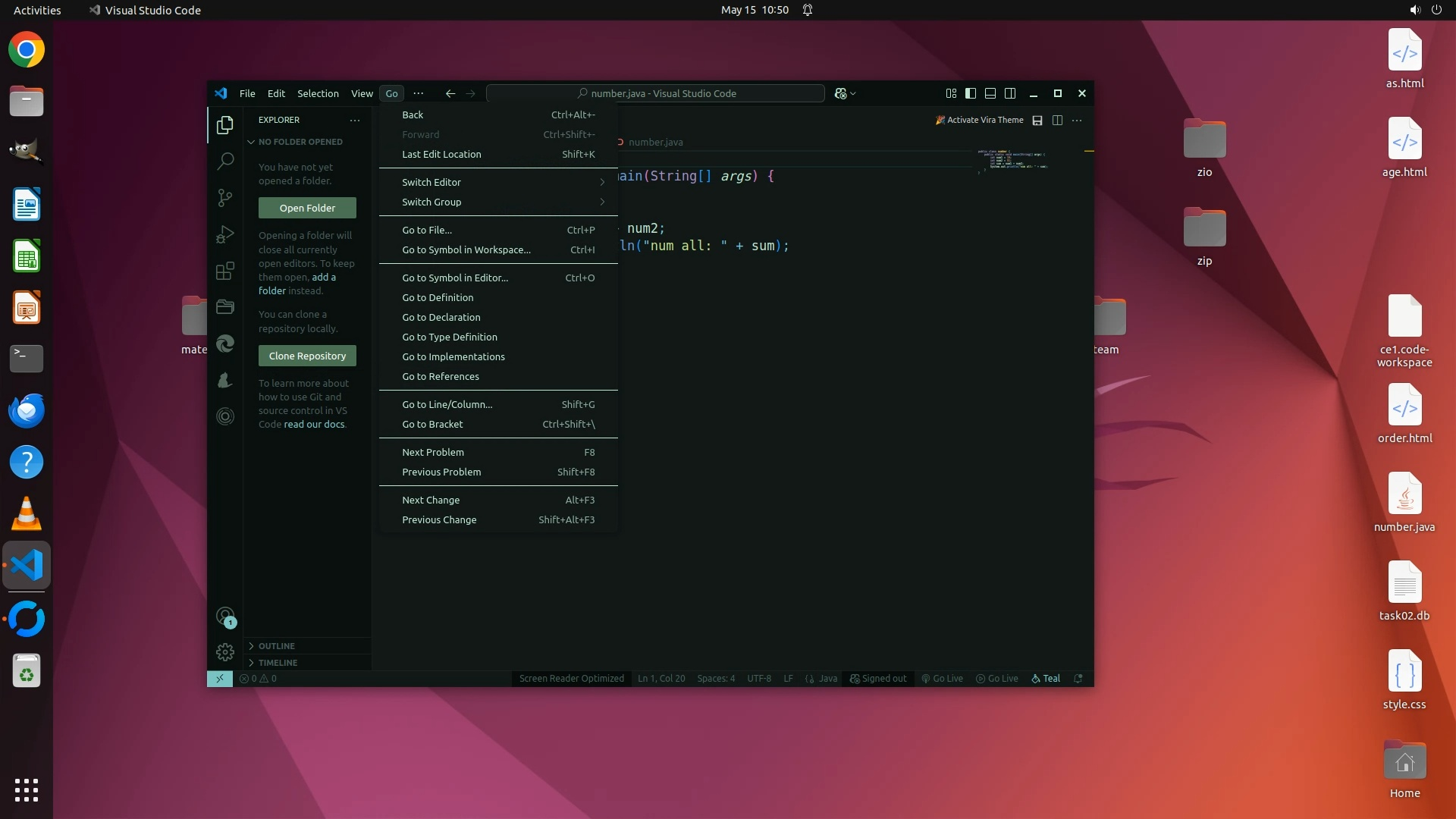Open the Accounts icon with badge

[225, 617]
